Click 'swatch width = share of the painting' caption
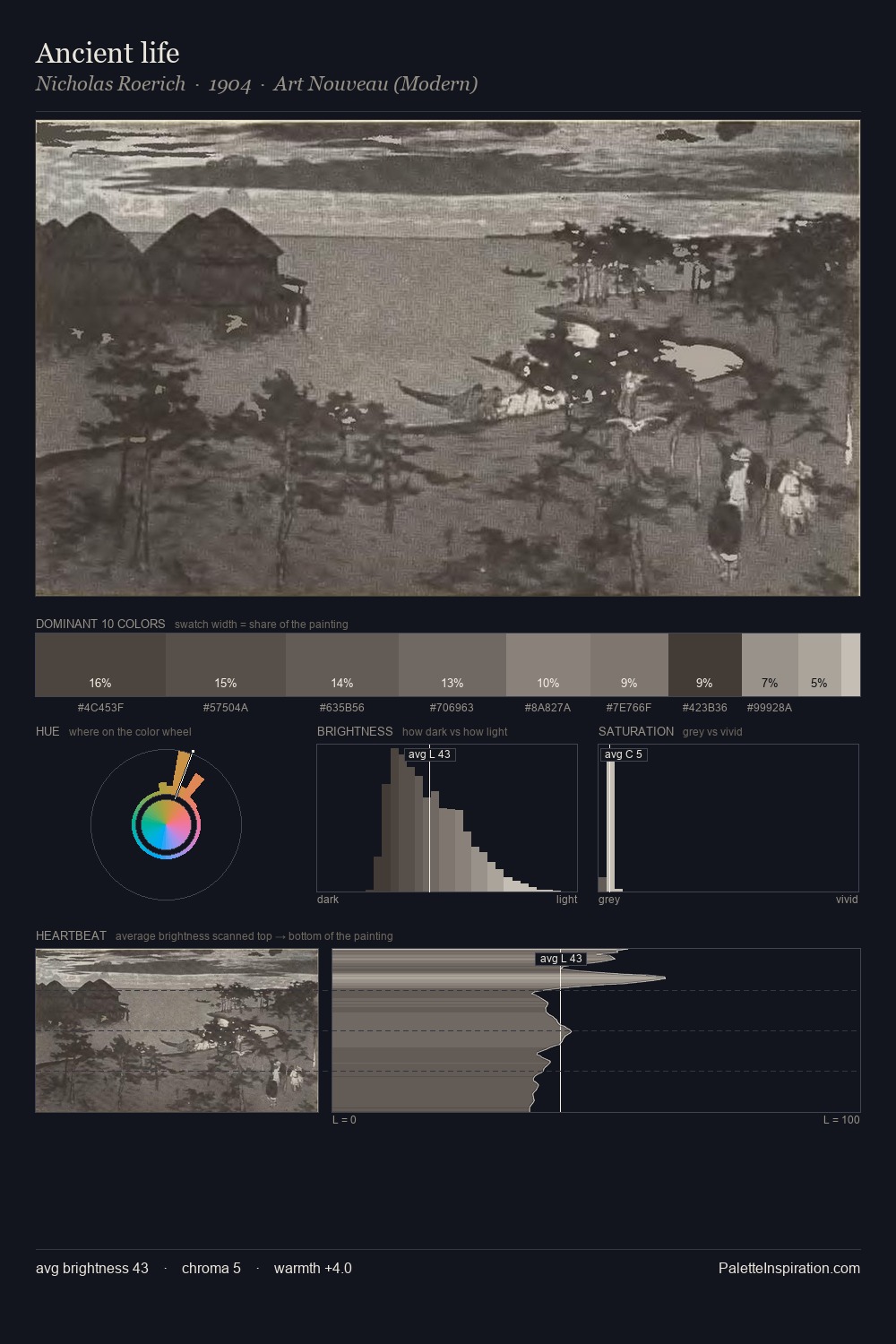This screenshot has width=896, height=1344. 262,625
